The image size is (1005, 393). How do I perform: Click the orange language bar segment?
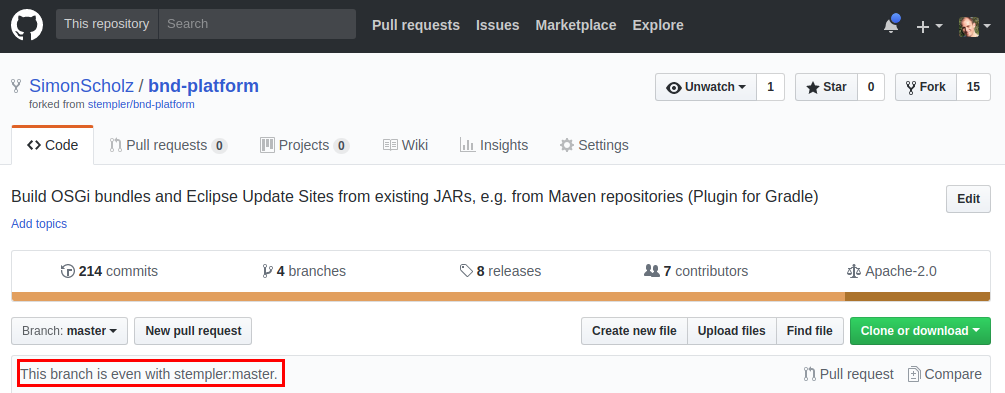428,297
